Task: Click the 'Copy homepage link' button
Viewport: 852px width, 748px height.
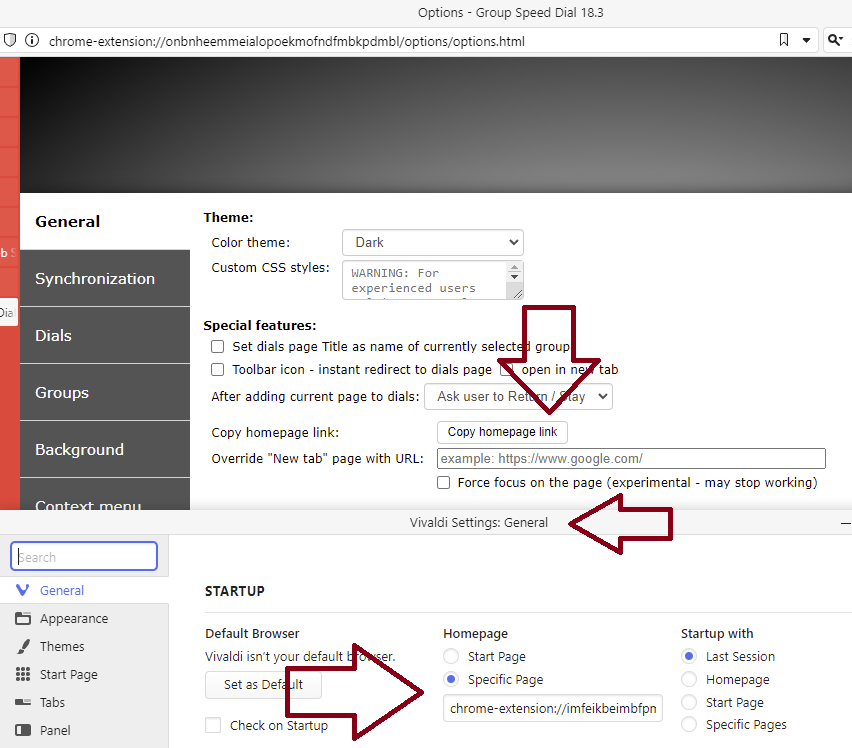Action: point(502,432)
